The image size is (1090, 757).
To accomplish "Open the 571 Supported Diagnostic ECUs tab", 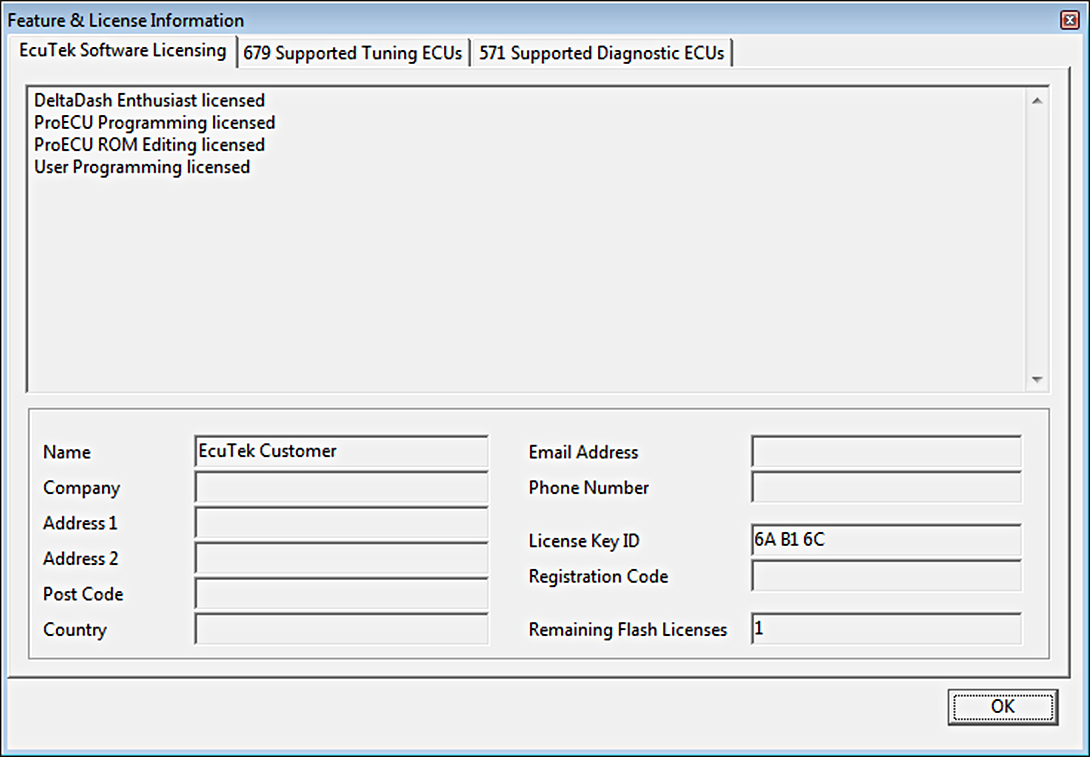I will tap(602, 54).
